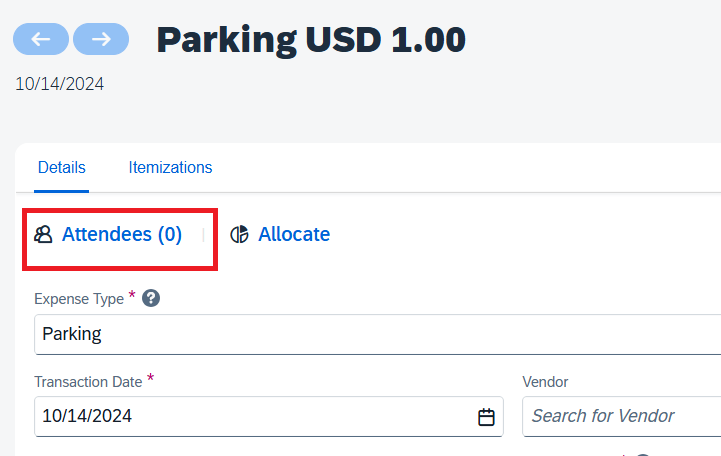Screen dimensions: 721x456
Task: Click the Expense Type label
Action: 79,299
